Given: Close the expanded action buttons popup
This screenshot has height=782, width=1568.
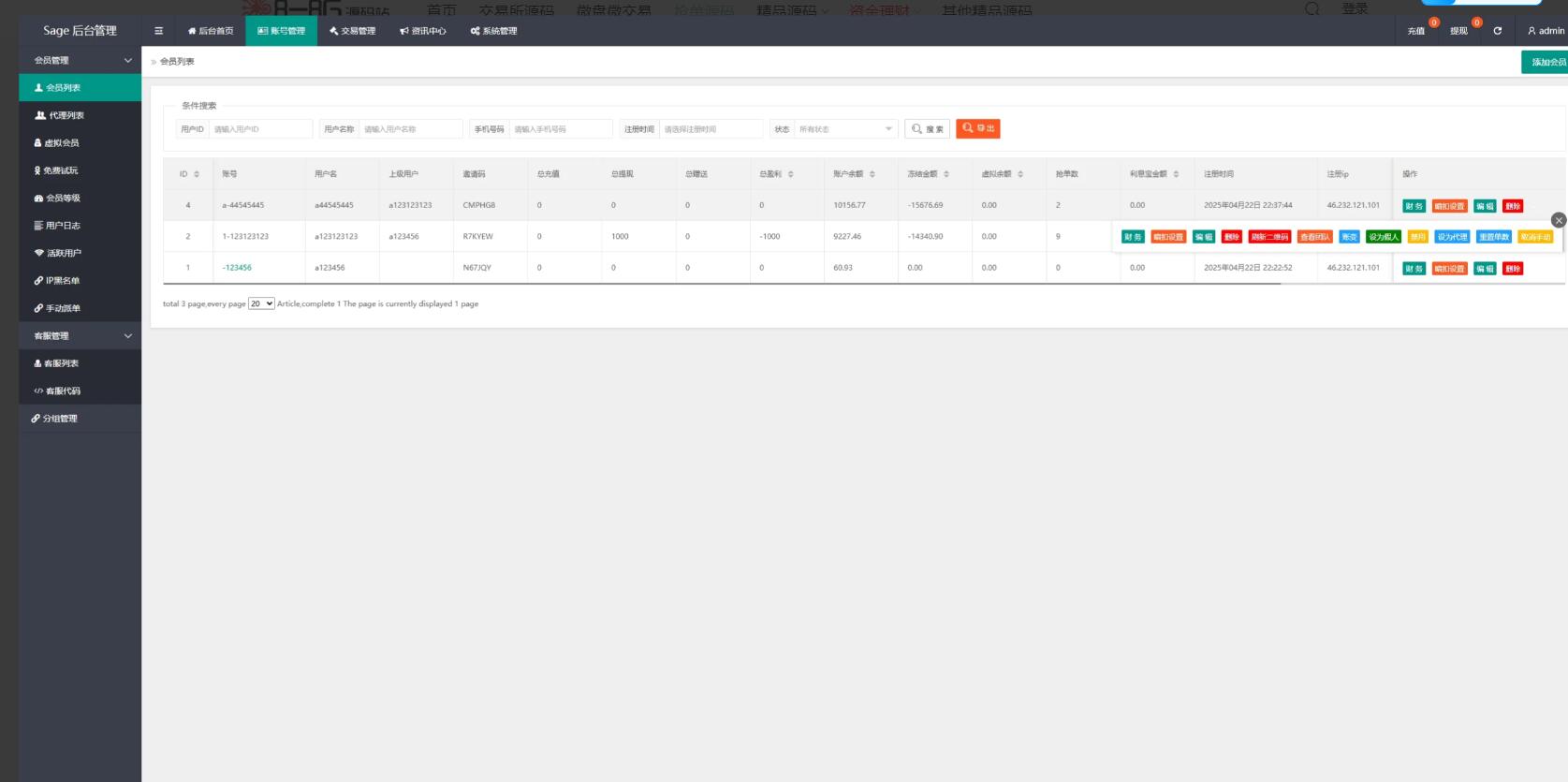Looking at the screenshot, I should click(1558, 220).
